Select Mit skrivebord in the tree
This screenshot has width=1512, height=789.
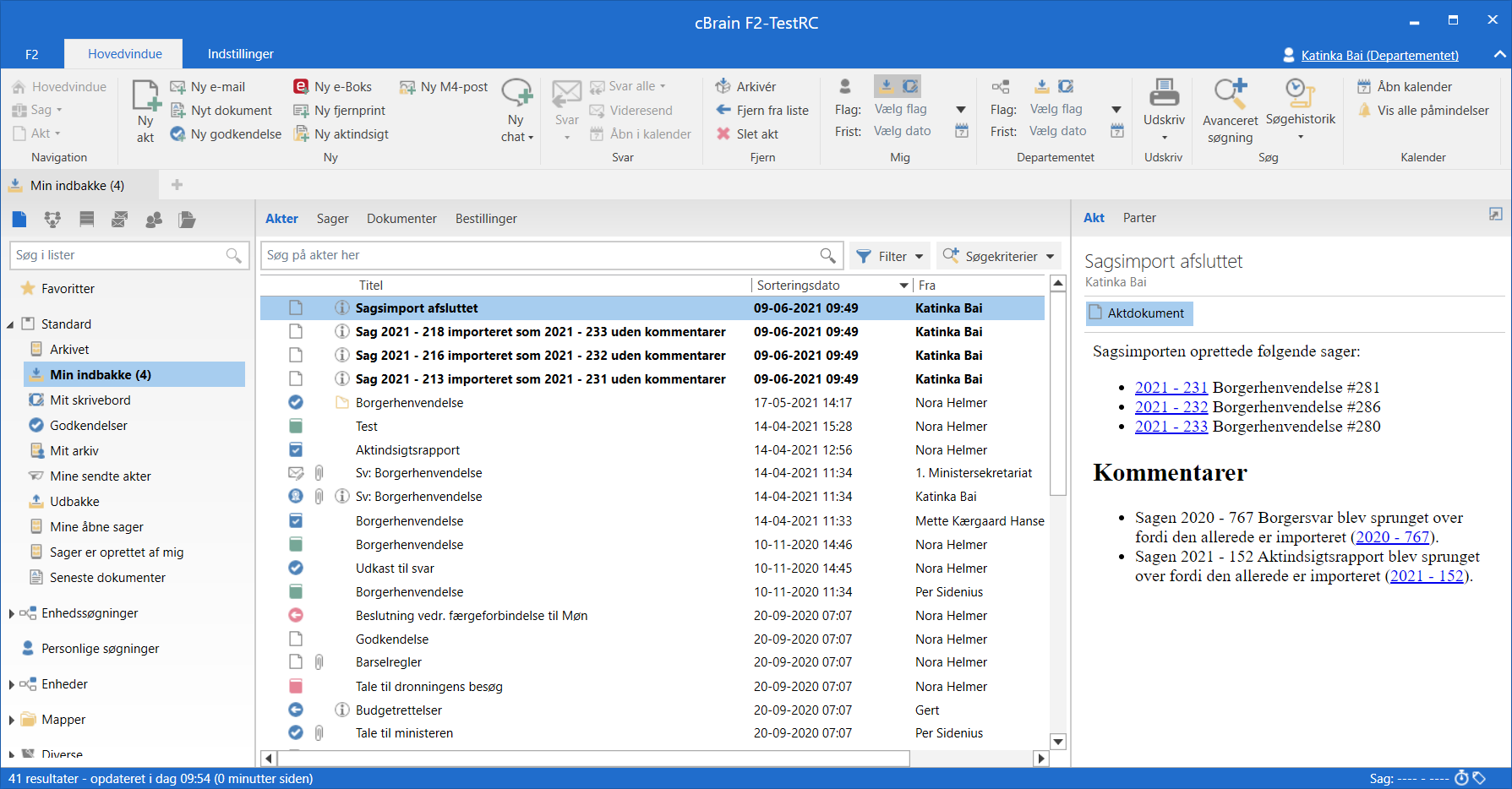pos(90,400)
